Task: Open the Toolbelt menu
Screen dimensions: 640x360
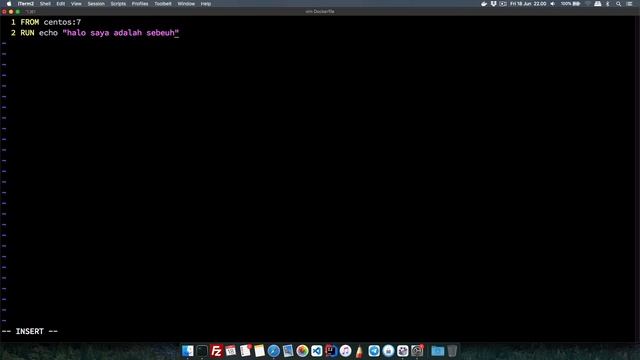Action: click(x=162, y=4)
